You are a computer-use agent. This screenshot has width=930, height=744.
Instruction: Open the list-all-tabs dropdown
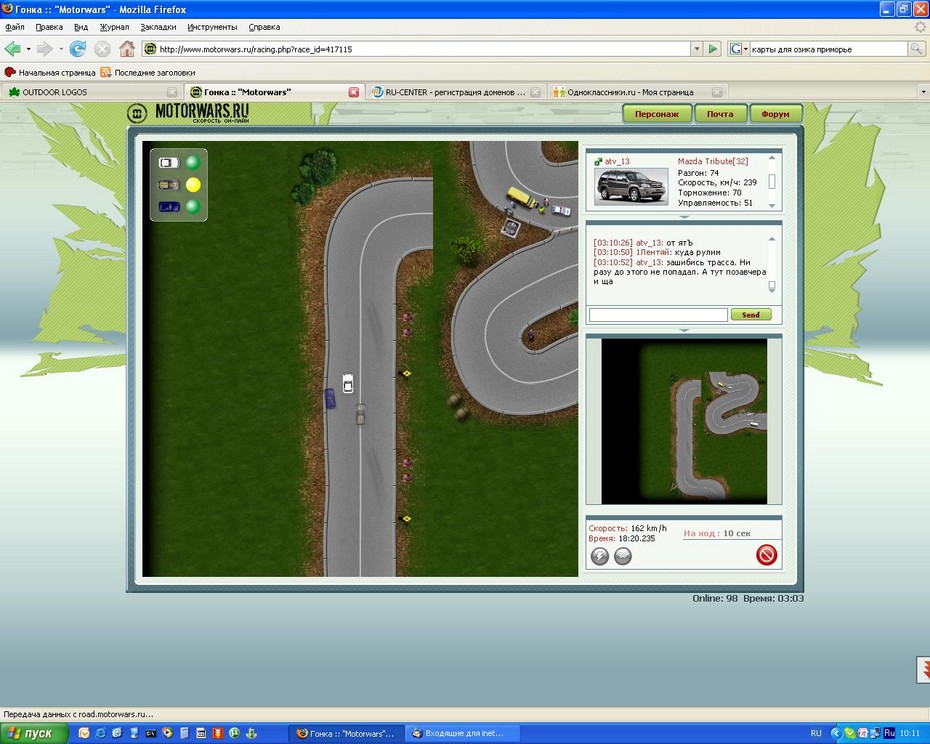tap(923, 92)
